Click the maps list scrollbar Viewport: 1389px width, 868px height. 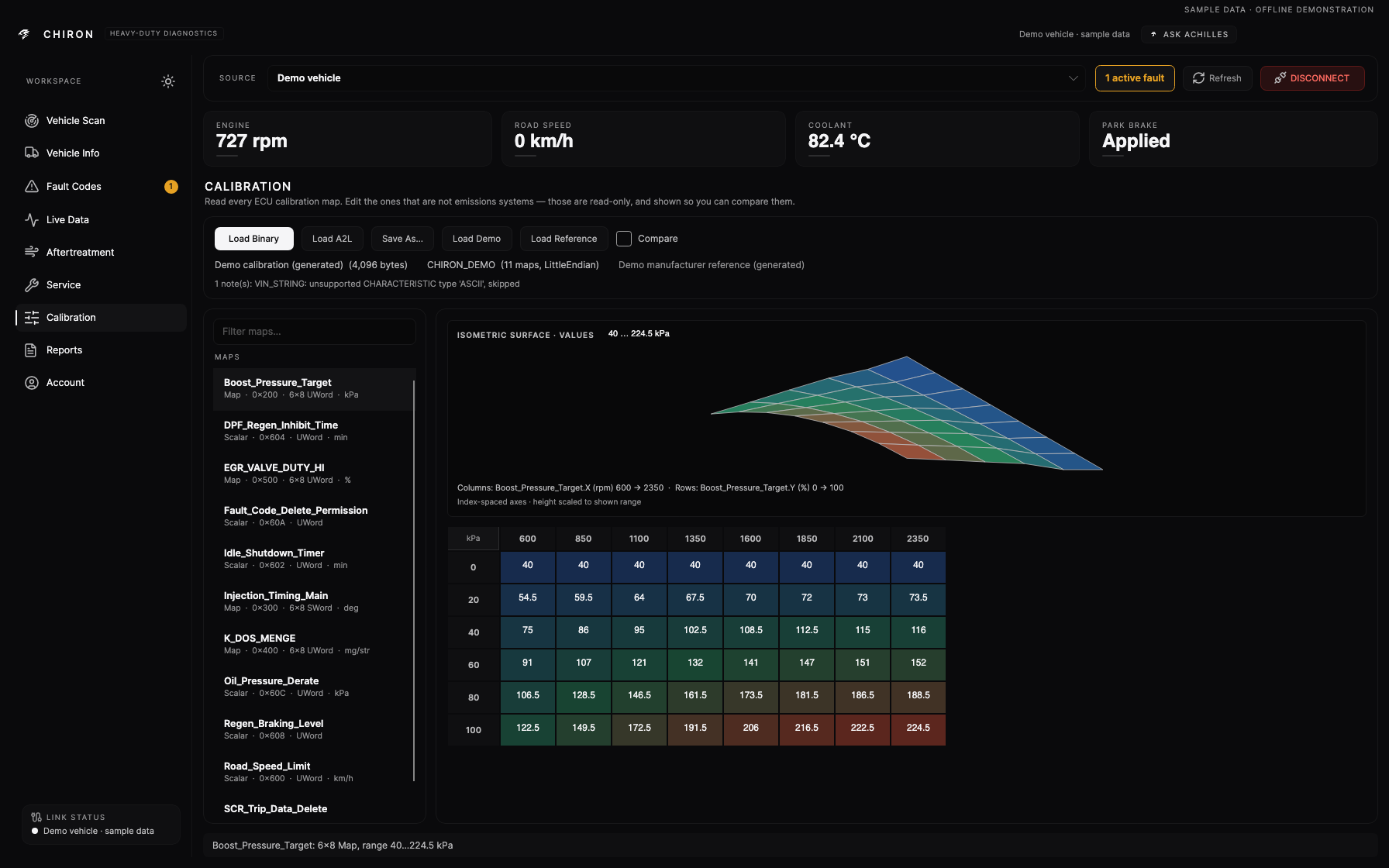(414, 581)
